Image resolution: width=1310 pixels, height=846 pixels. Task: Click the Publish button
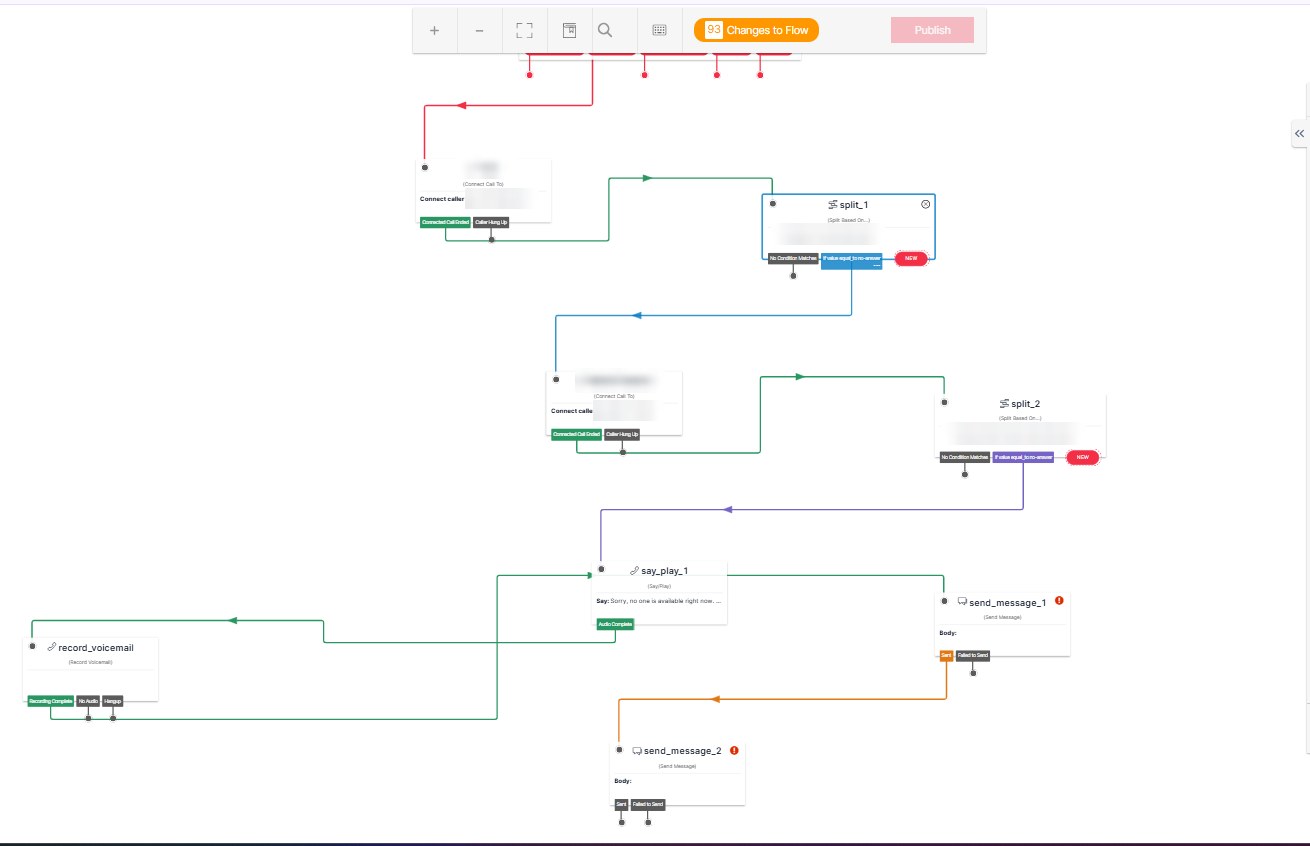[932, 30]
